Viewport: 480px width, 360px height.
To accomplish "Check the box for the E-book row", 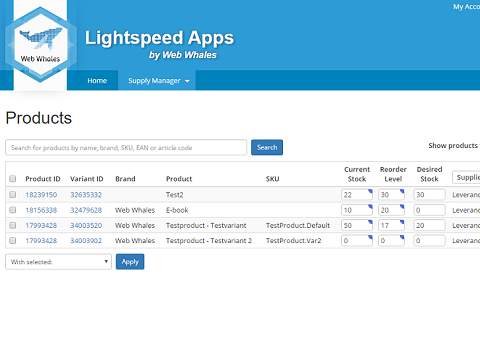I will tap(13, 210).
